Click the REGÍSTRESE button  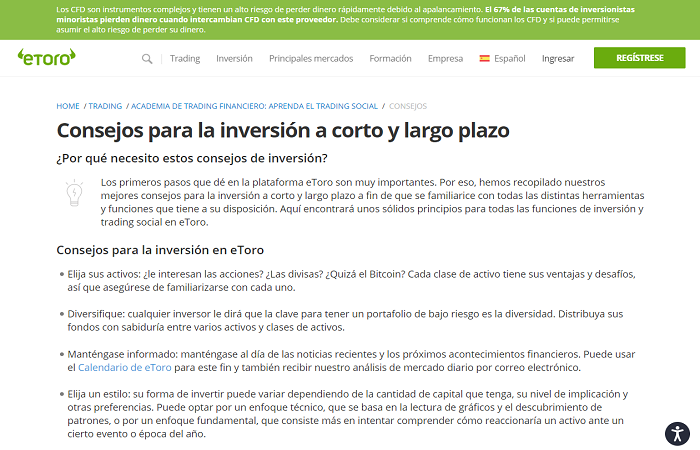pos(640,58)
